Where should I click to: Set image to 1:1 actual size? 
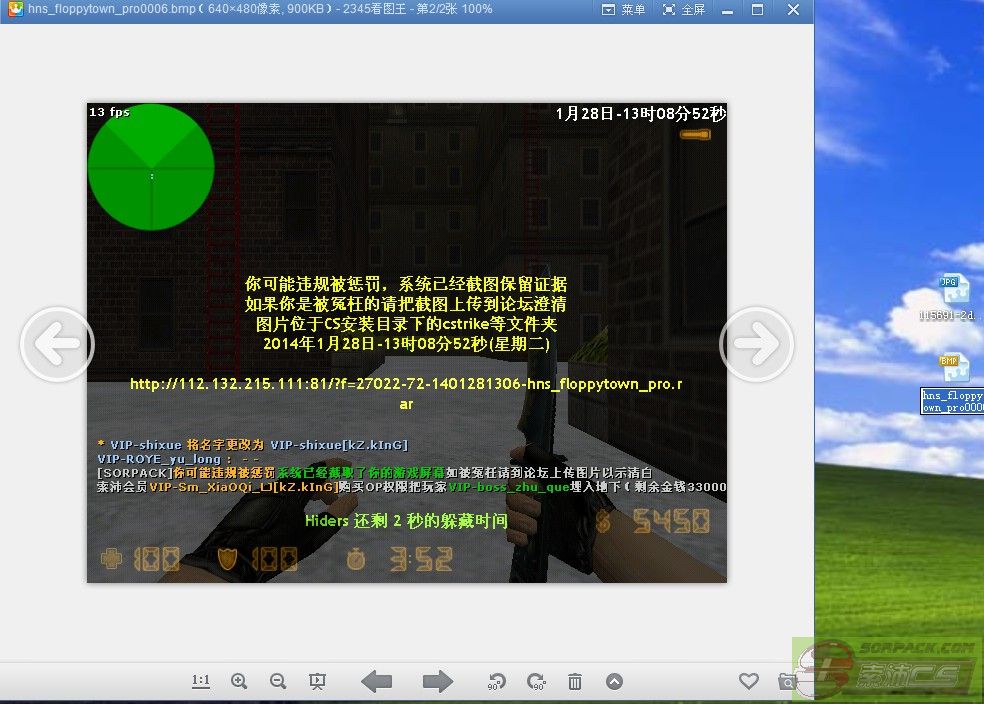201,681
